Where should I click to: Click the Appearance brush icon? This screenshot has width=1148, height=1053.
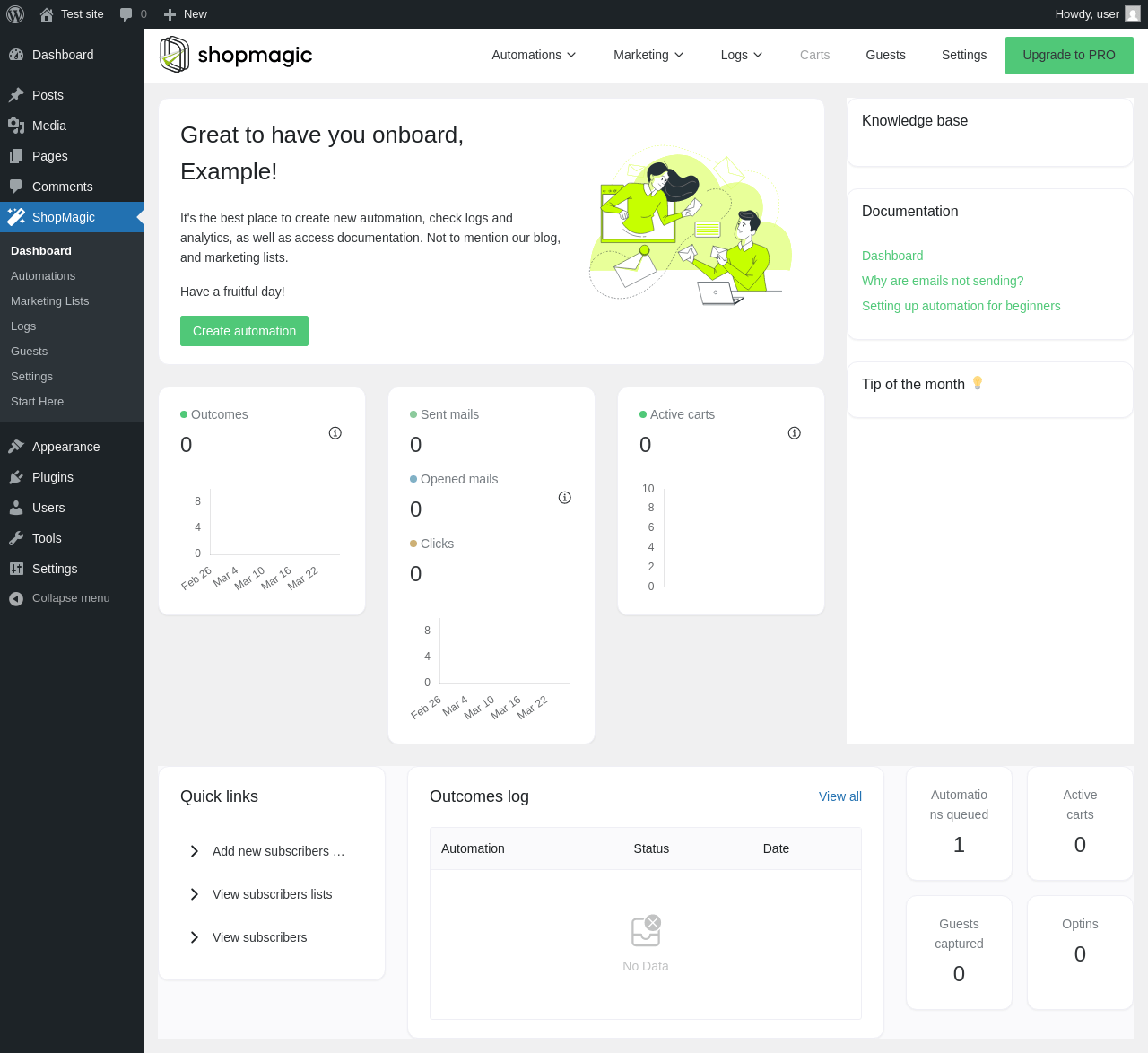[x=16, y=447]
